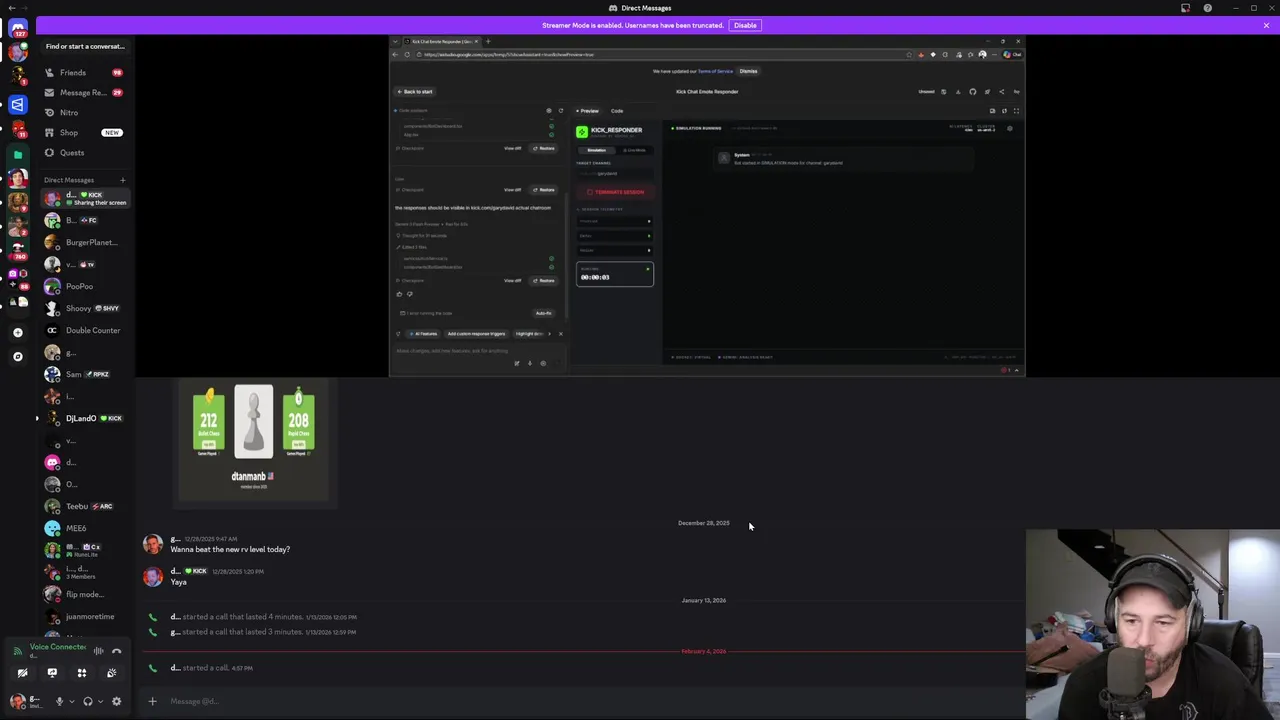The image size is (1280, 720).
Task: Switch to Code tab in shared screen
Action: (617, 111)
